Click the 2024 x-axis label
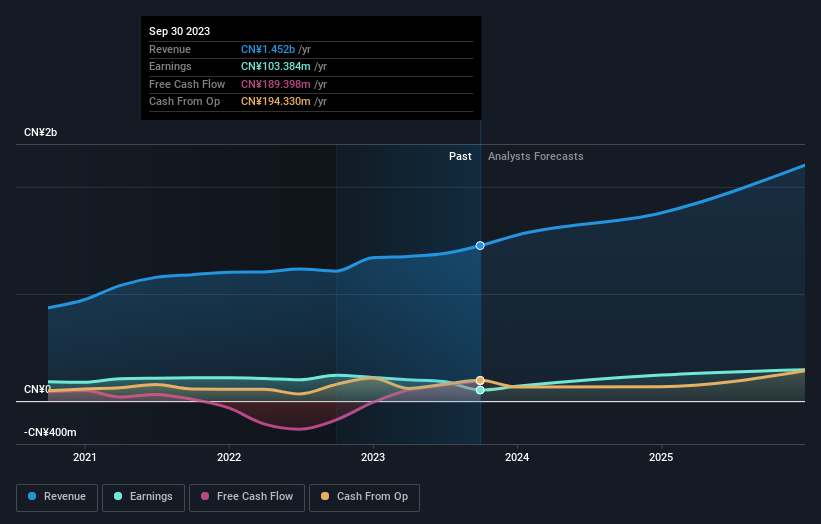 click(x=517, y=458)
